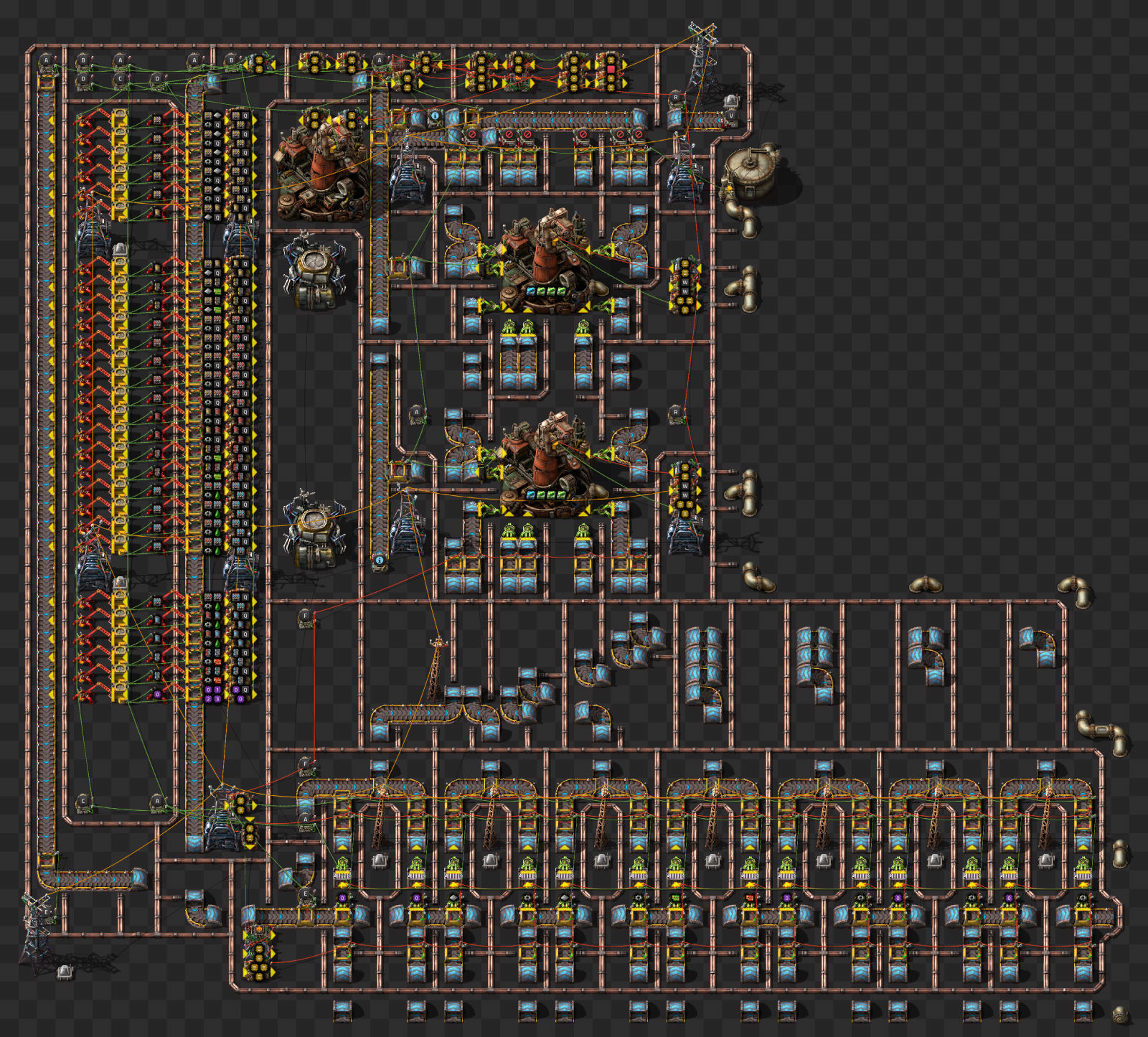Screen dimensions: 1148x1037
Task: Click the red item icon in bottom assembler row
Action: [750, 898]
